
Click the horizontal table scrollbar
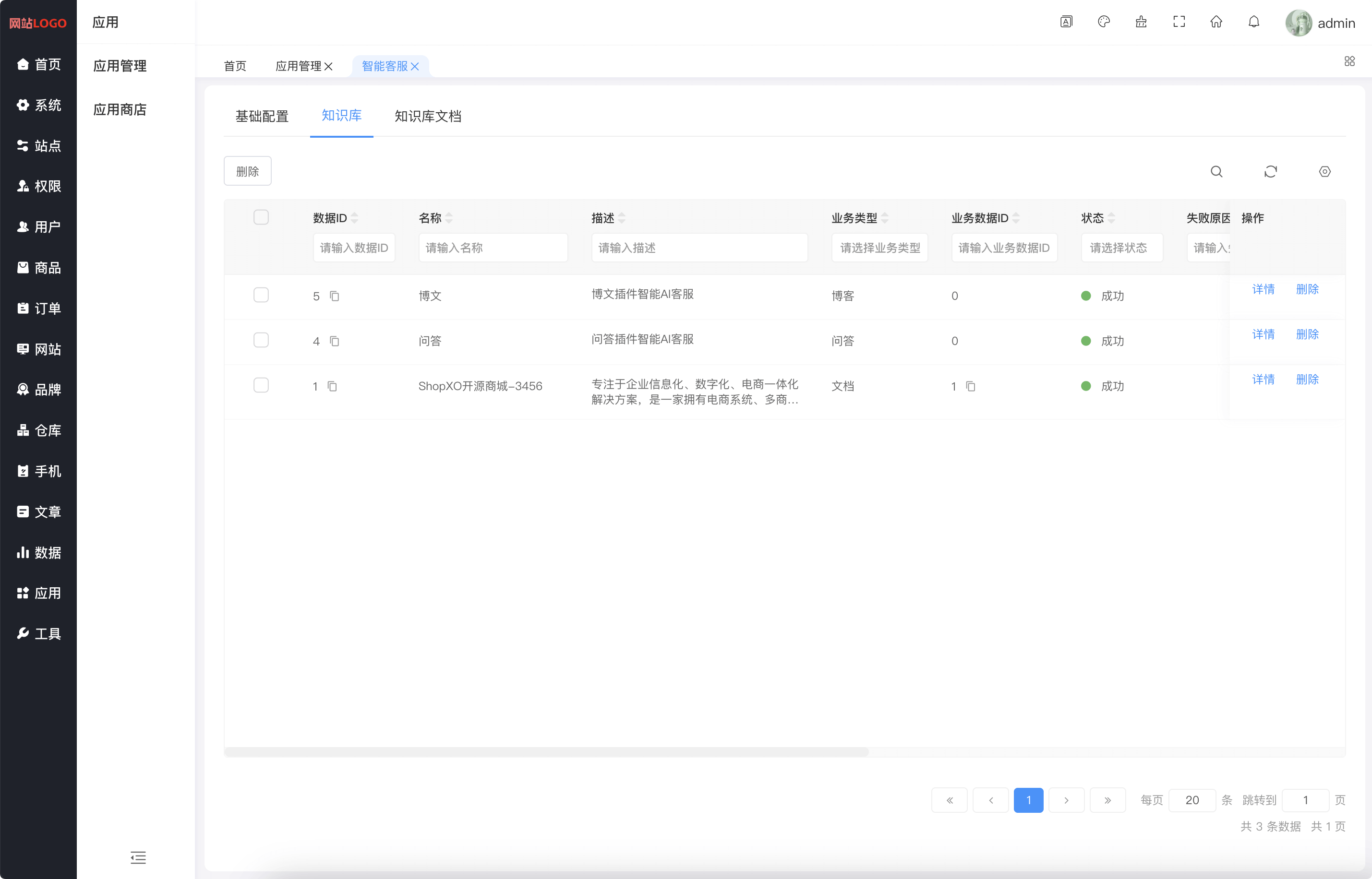pyautogui.click(x=546, y=752)
